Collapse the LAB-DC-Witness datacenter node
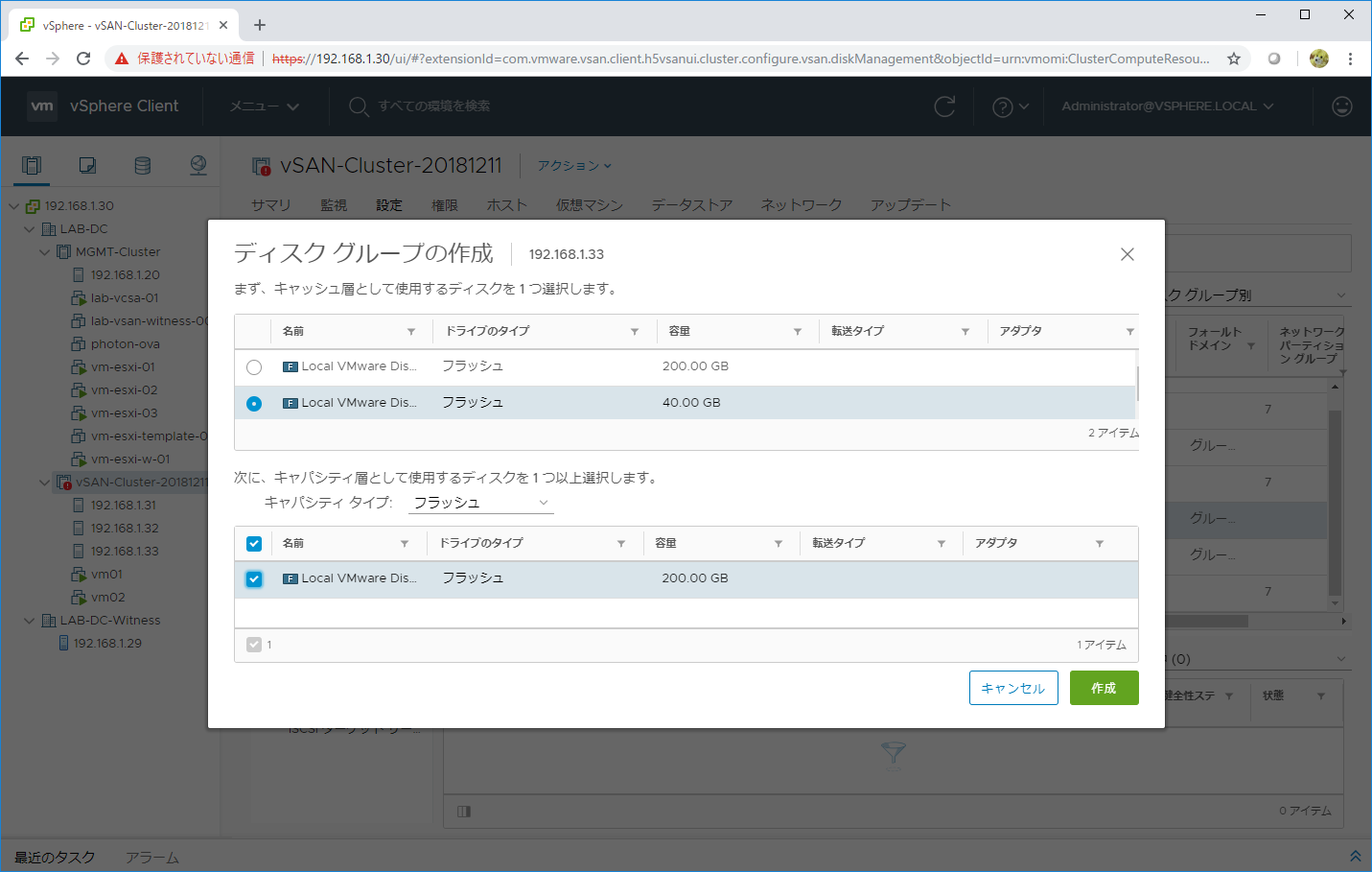This screenshot has height=872, width=1372. [x=29, y=621]
